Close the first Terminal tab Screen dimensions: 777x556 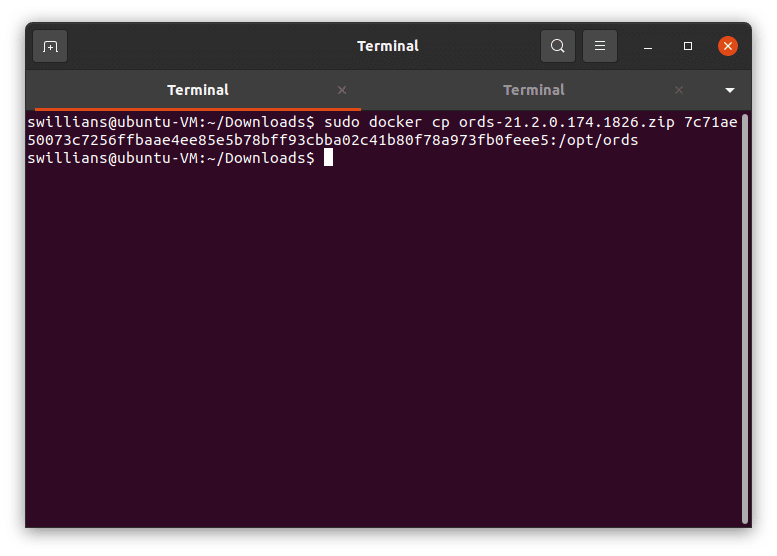point(342,90)
